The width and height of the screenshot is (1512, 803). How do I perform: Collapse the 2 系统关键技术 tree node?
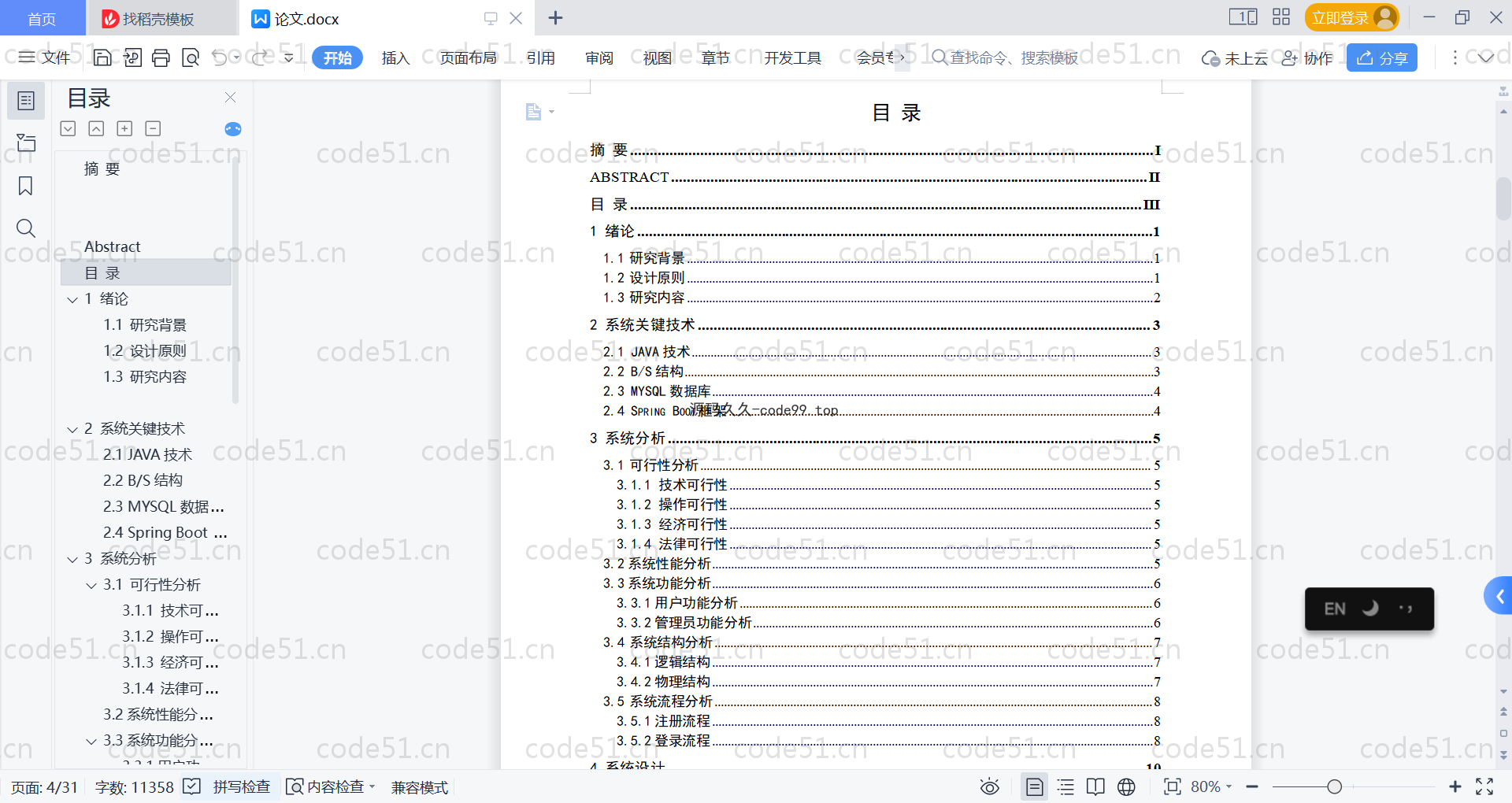[x=72, y=429]
